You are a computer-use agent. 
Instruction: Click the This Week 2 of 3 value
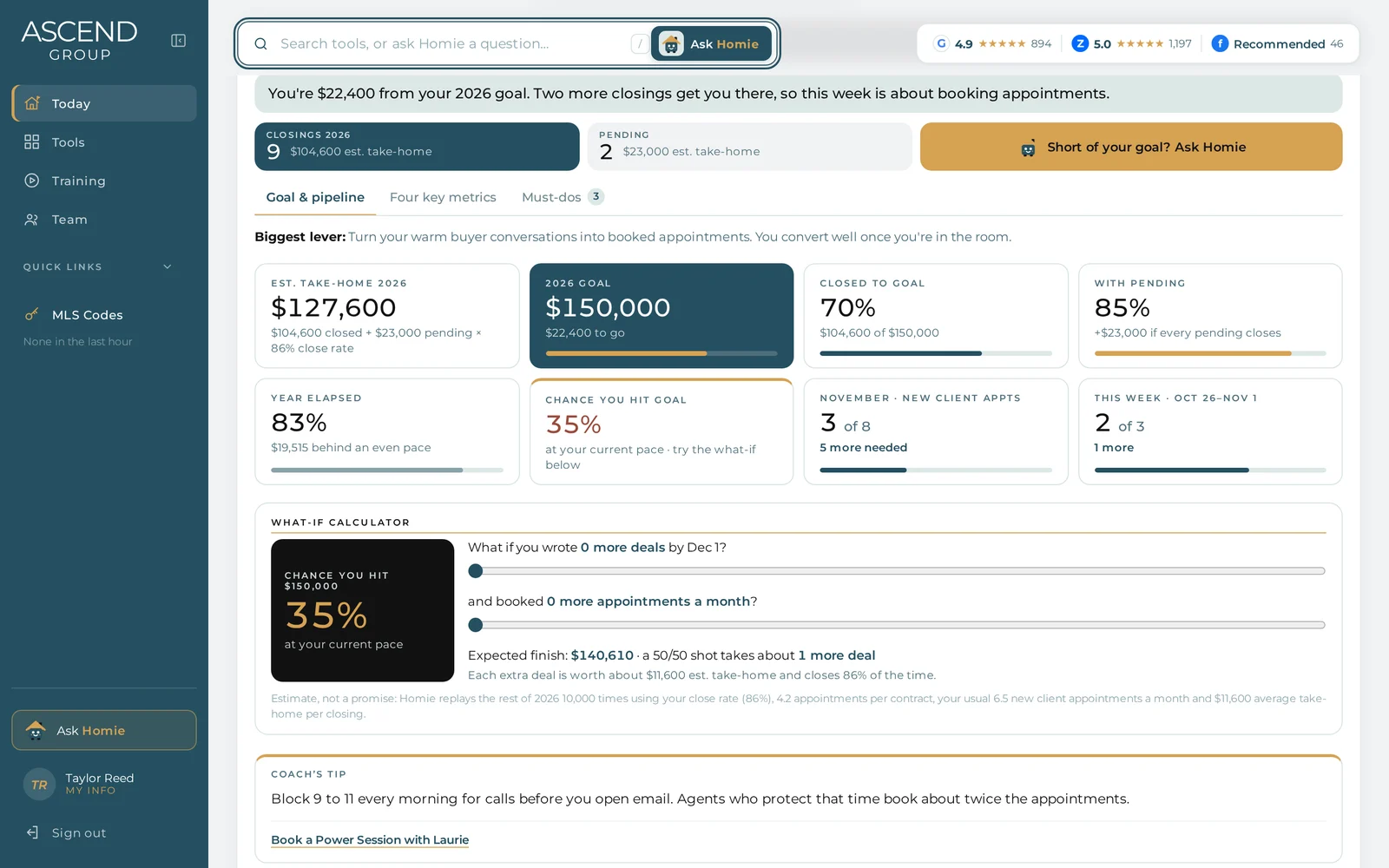click(x=1119, y=424)
